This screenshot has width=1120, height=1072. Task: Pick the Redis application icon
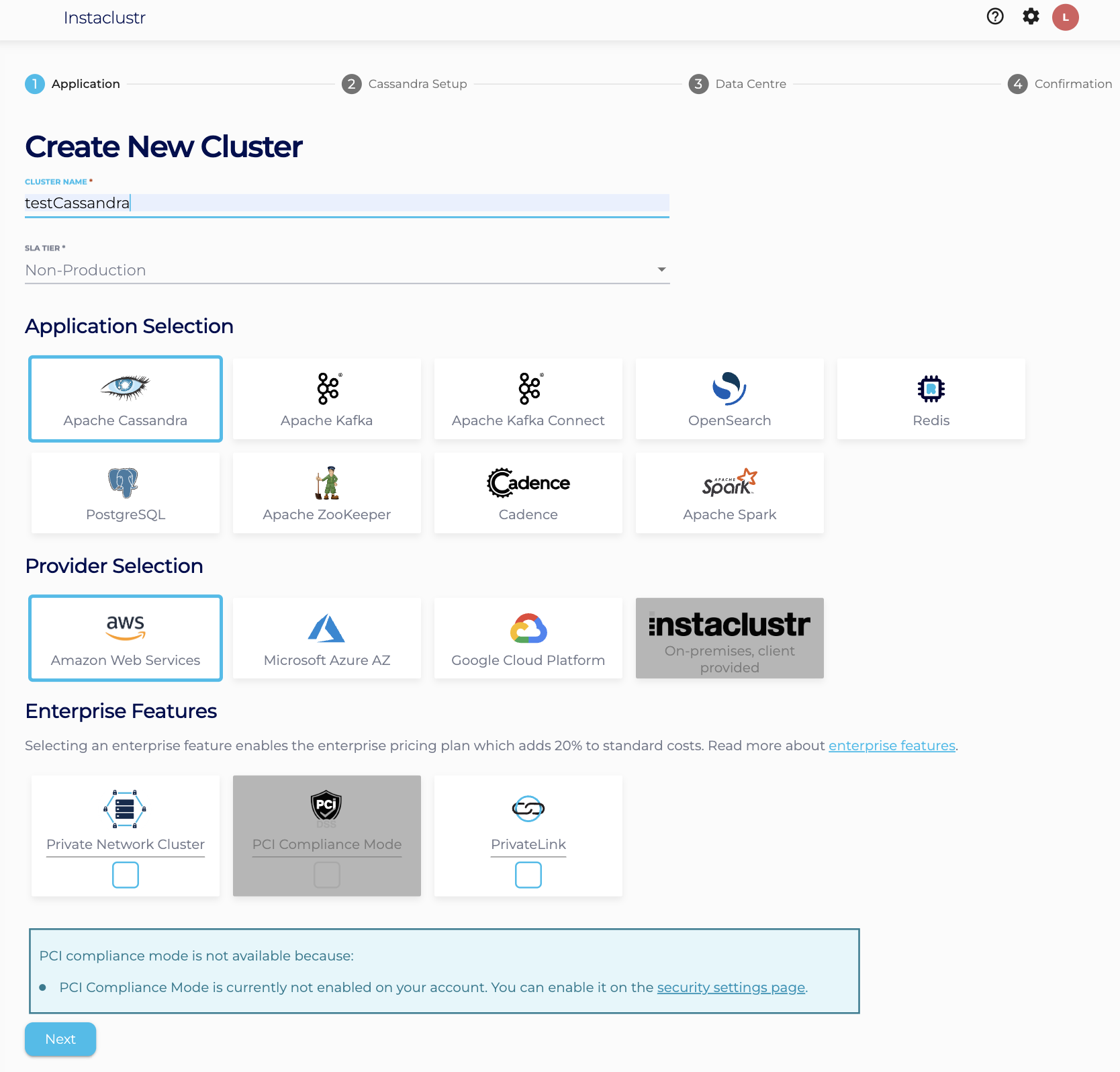click(931, 390)
